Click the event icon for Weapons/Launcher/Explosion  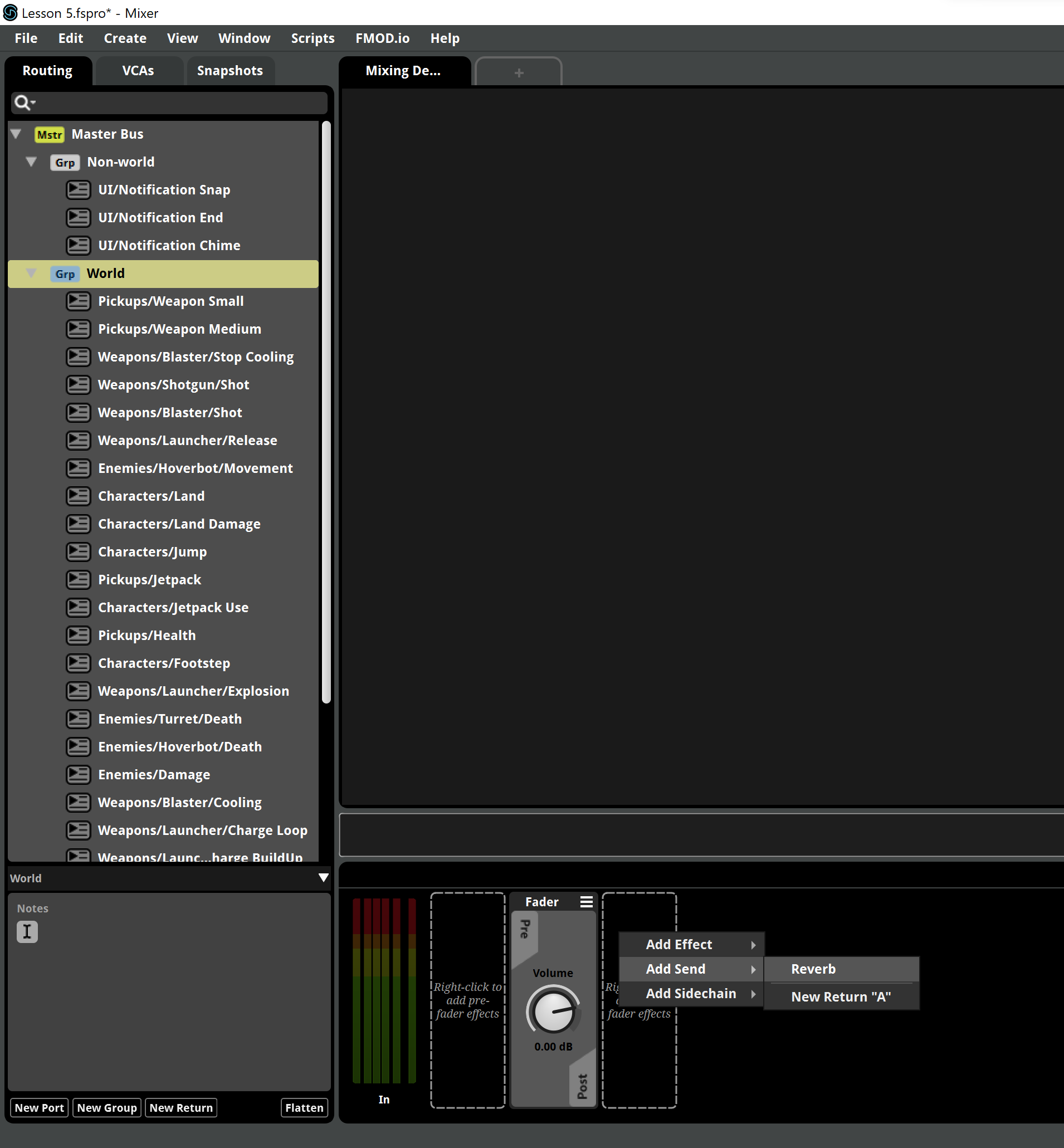78,691
